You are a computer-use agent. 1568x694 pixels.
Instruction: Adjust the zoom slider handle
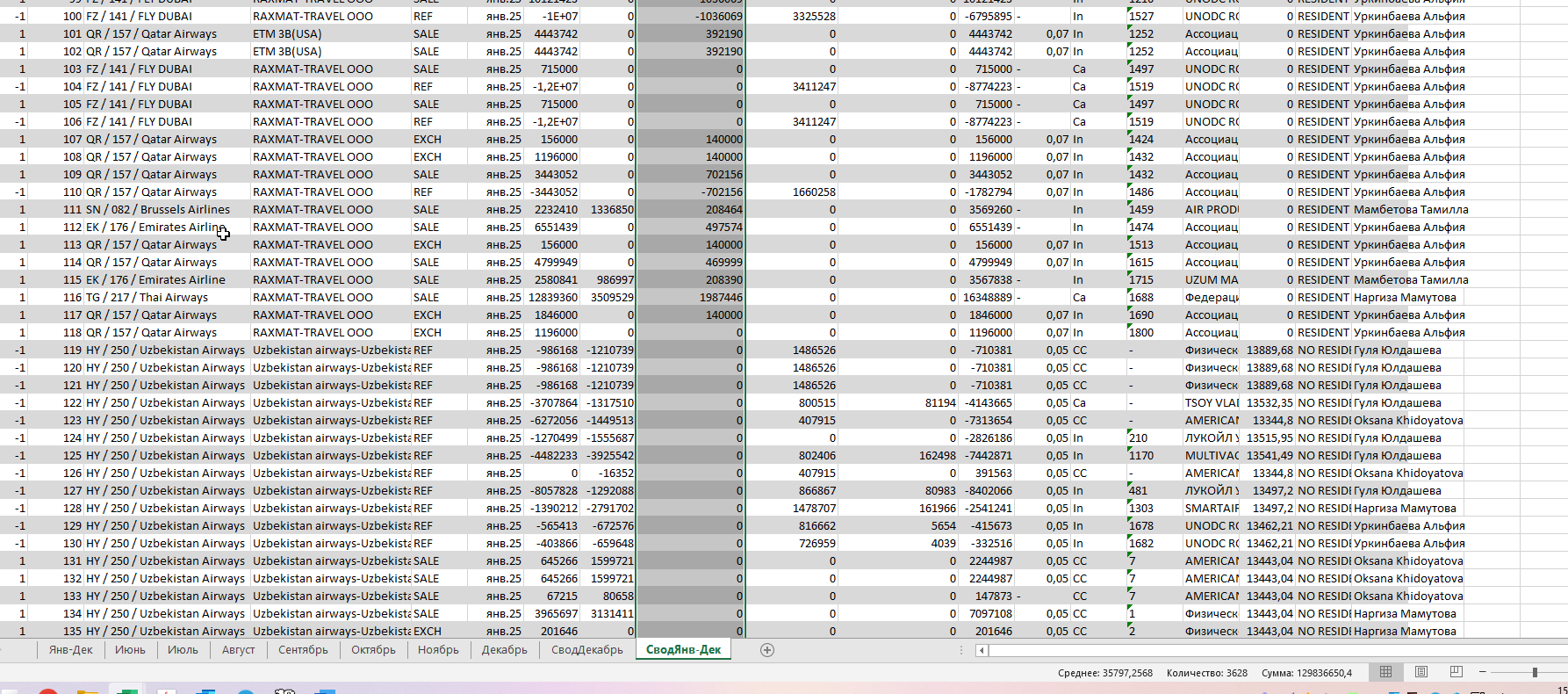(1535, 672)
